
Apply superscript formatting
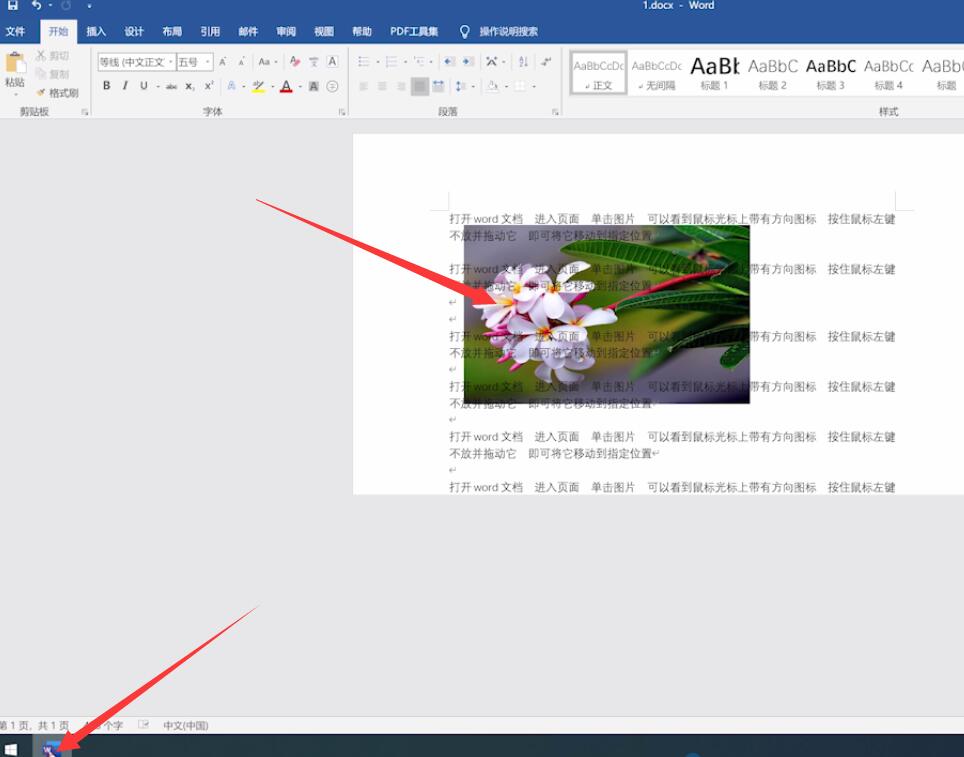point(209,87)
